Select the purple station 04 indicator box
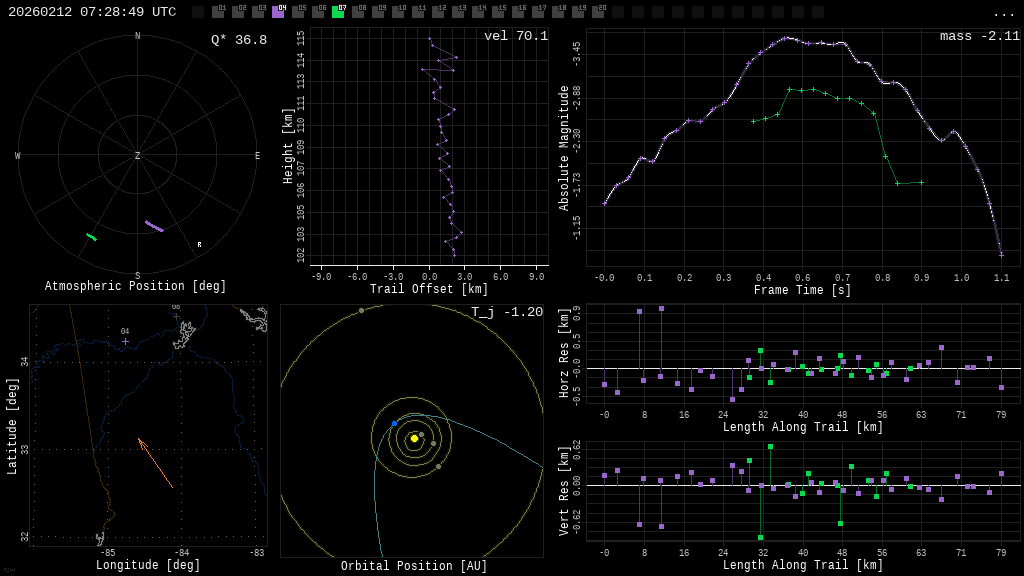Image resolution: width=1024 pixels, height=576 pixels. coord(278,12)
